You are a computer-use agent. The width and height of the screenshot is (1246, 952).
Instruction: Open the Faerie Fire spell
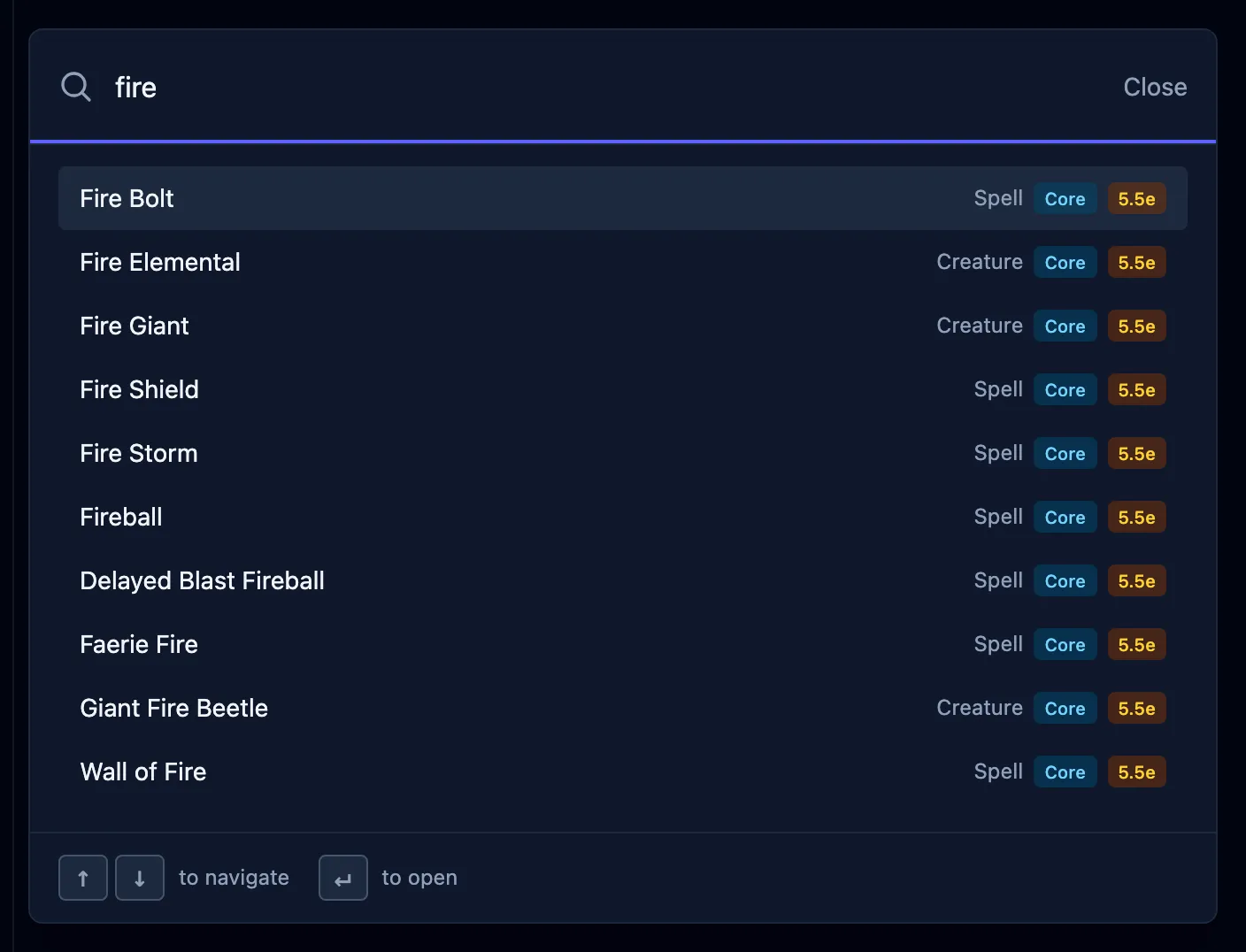623,644
